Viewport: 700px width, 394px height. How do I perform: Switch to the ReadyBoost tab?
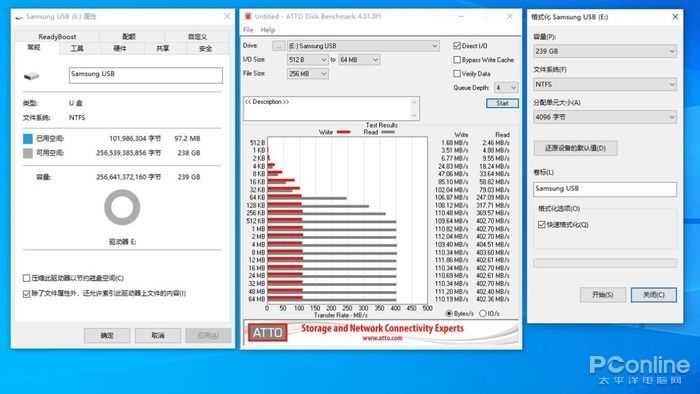[57, 37]
